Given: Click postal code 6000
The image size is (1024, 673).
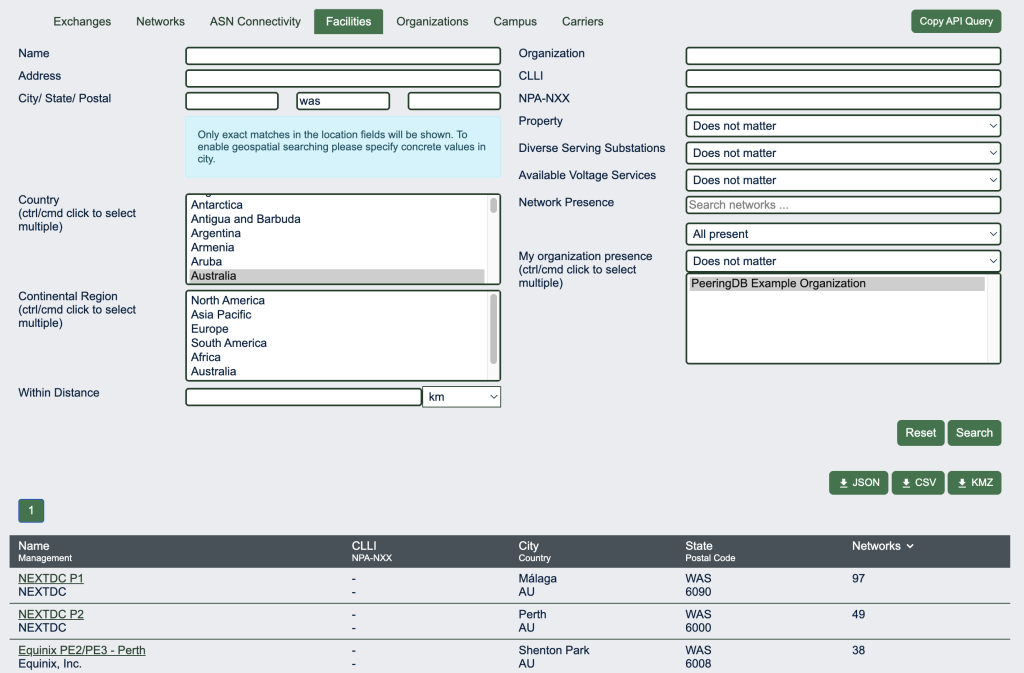Looking at the screenshot, I should pos(698,628).
